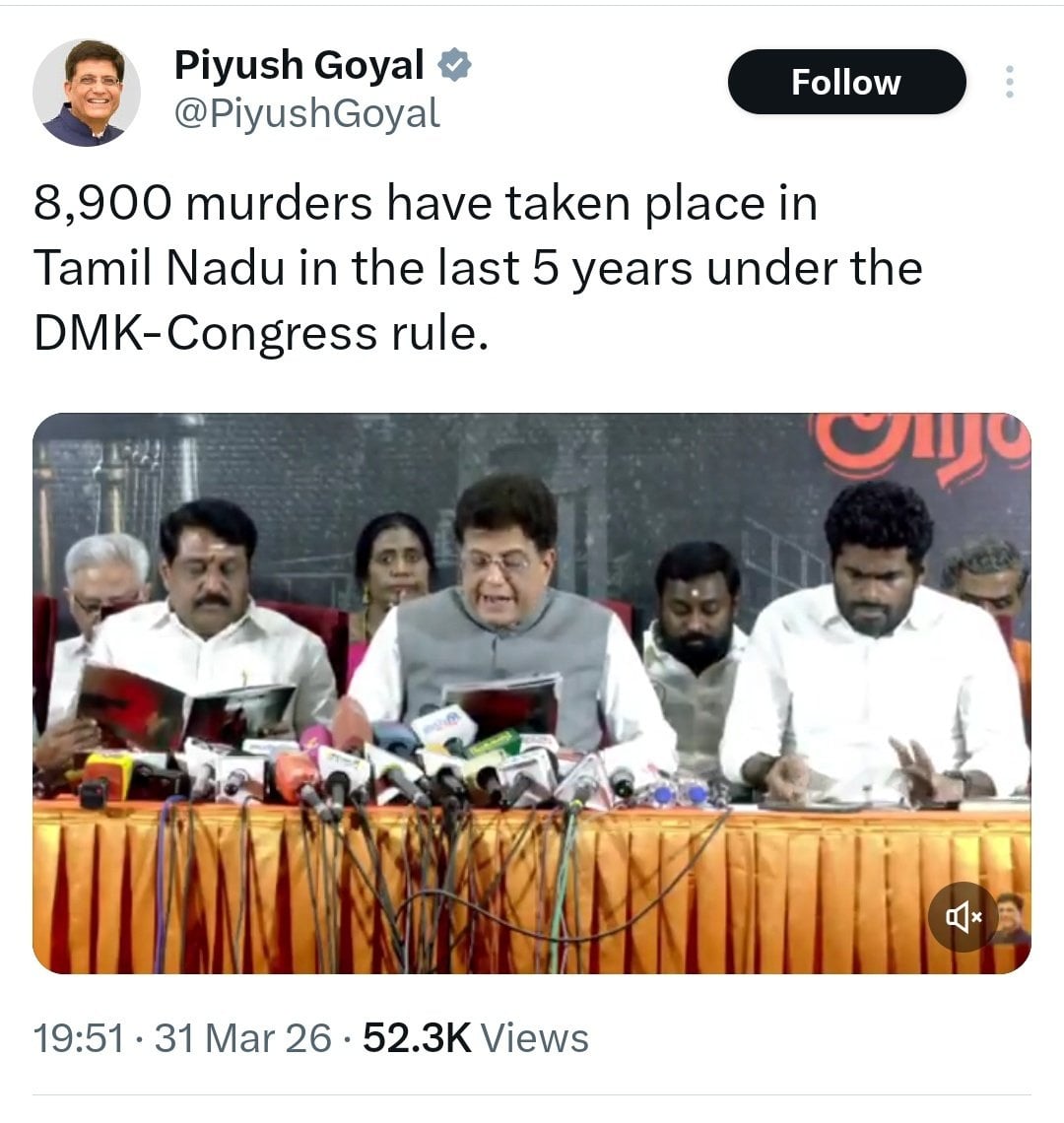The image size is (1064, 1123).
Task: Click the 31 Mar 26 date
Action: point(243,1037)
